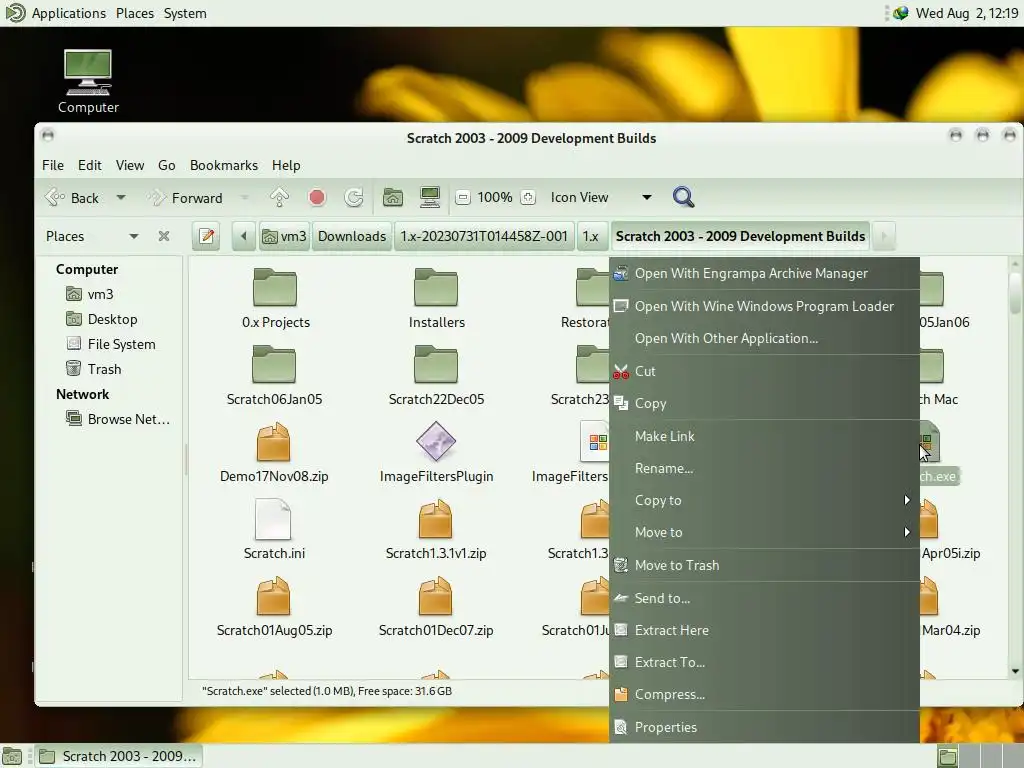1024x768 pixels.
Task: Open Trash in the sidebar
Action: pos(93,369)
